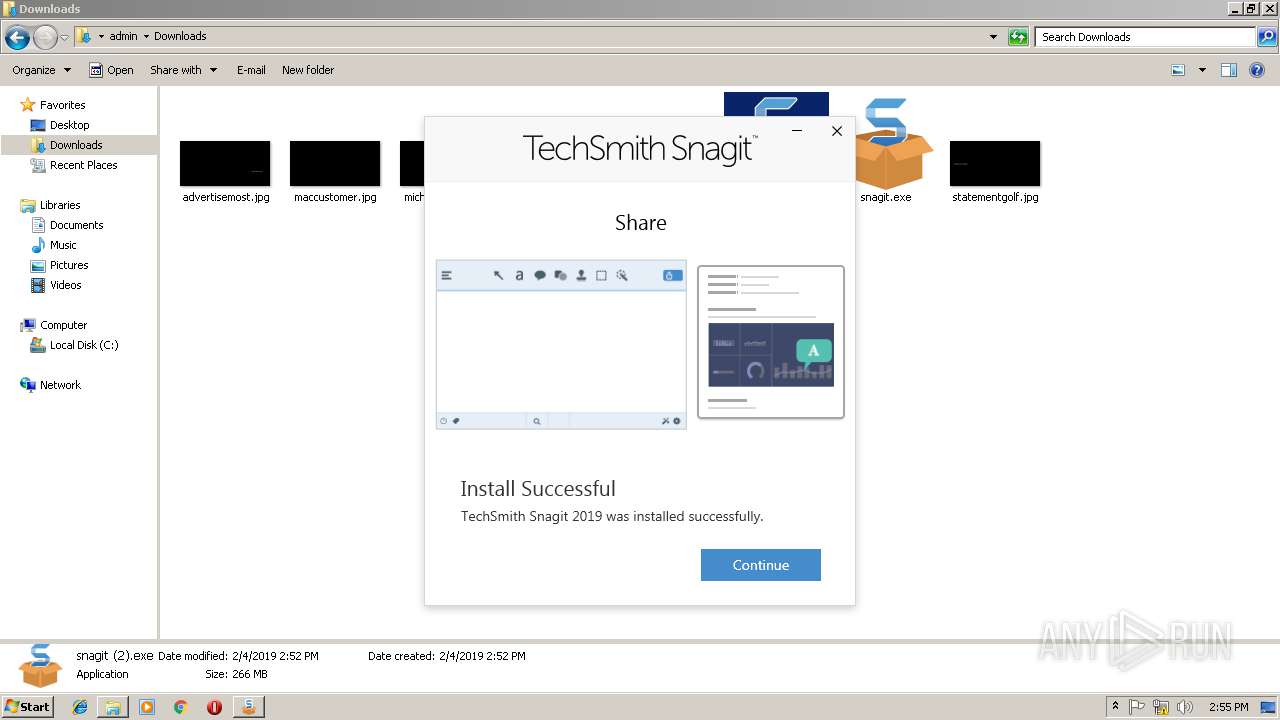The image size is (1280, 720).
Task: Click the Search Downloads field
Action: click(1145, 37)
